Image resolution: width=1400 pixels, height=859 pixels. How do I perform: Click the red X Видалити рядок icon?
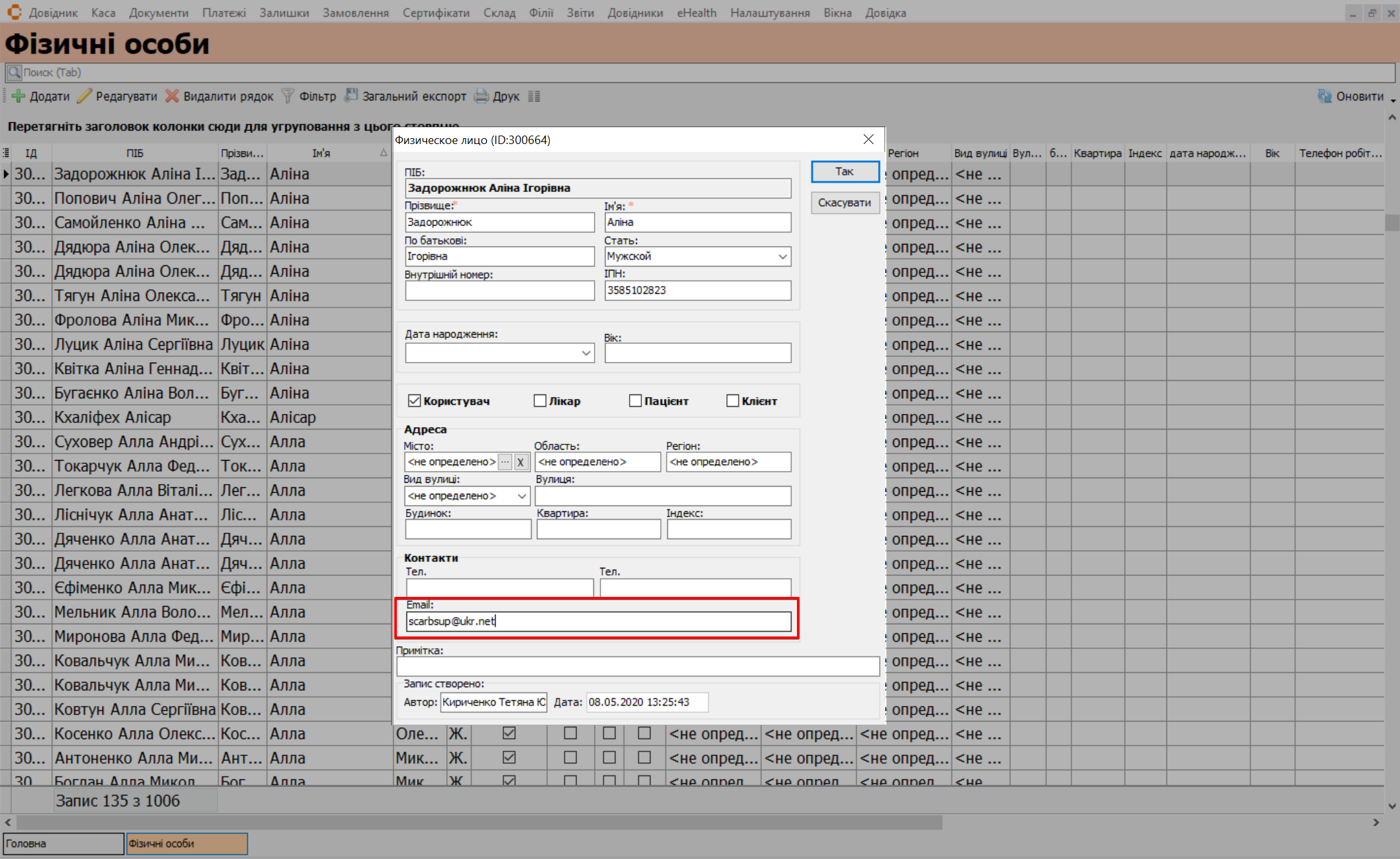(172, 96)
